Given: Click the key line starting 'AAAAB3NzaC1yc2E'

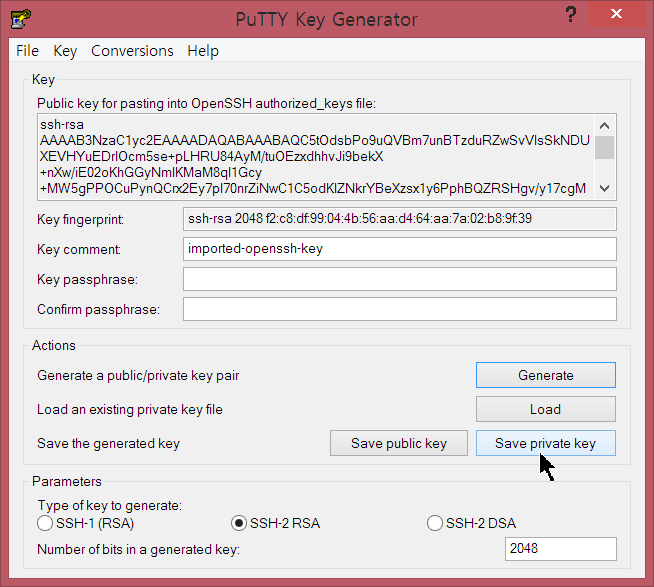Looking at the screenshot, I should coord(314,140).
